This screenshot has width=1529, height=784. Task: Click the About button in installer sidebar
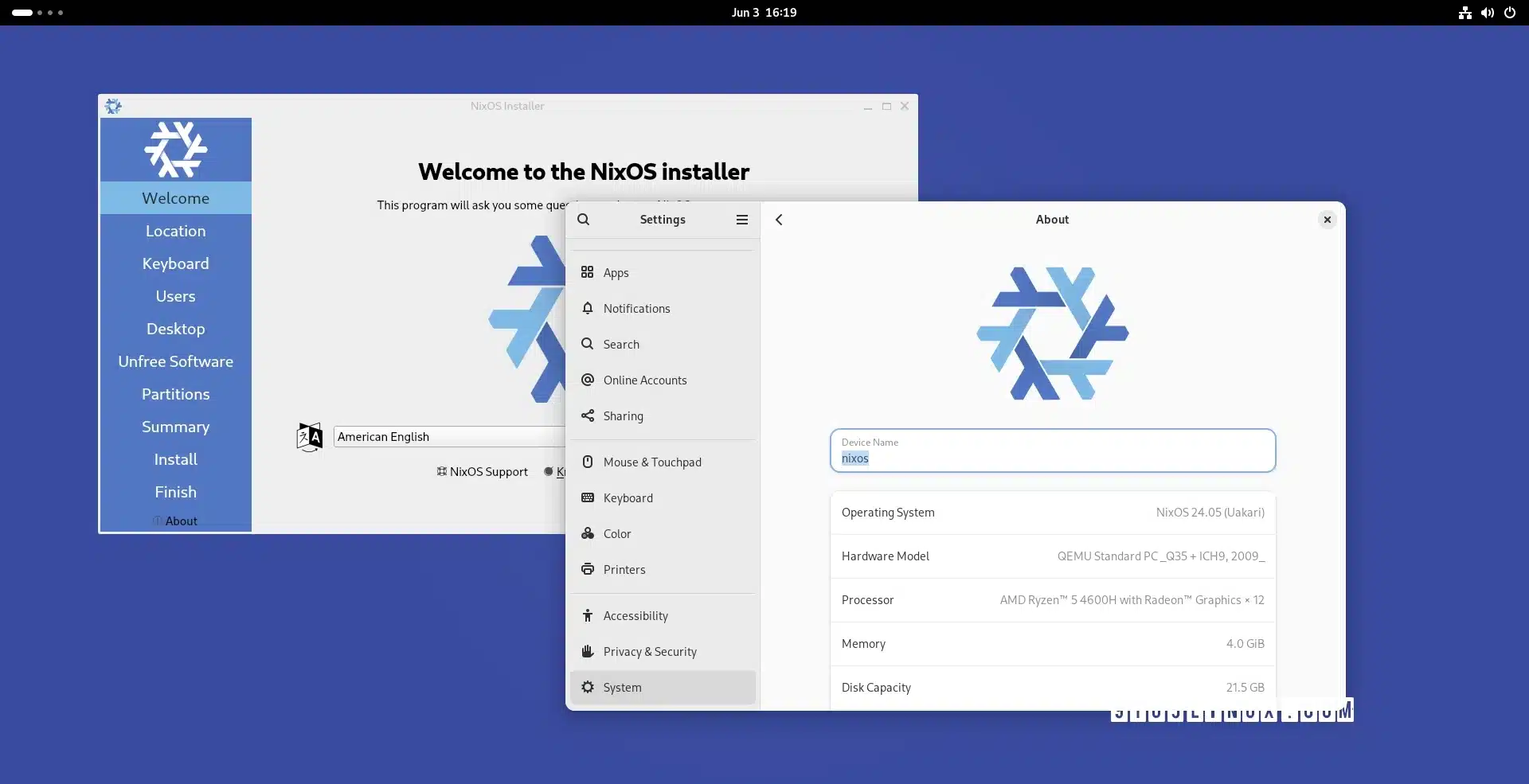(x=176, y=521)
